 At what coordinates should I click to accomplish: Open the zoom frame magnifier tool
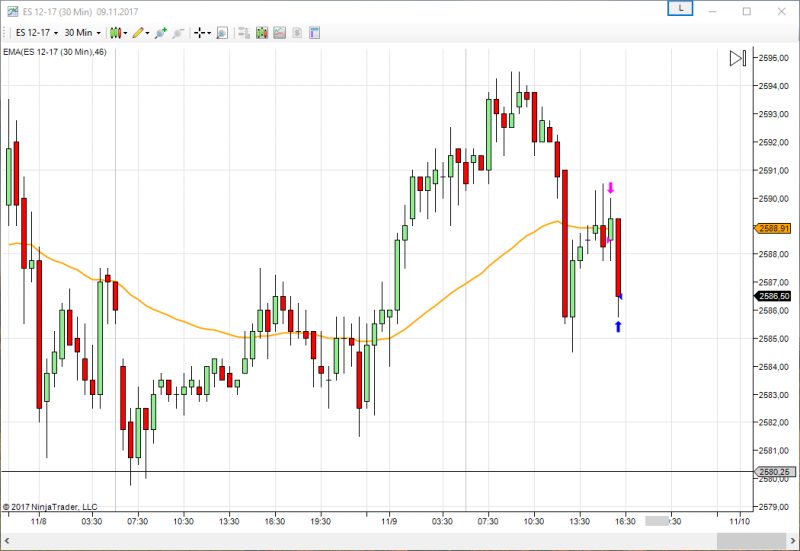pos(222,33)
